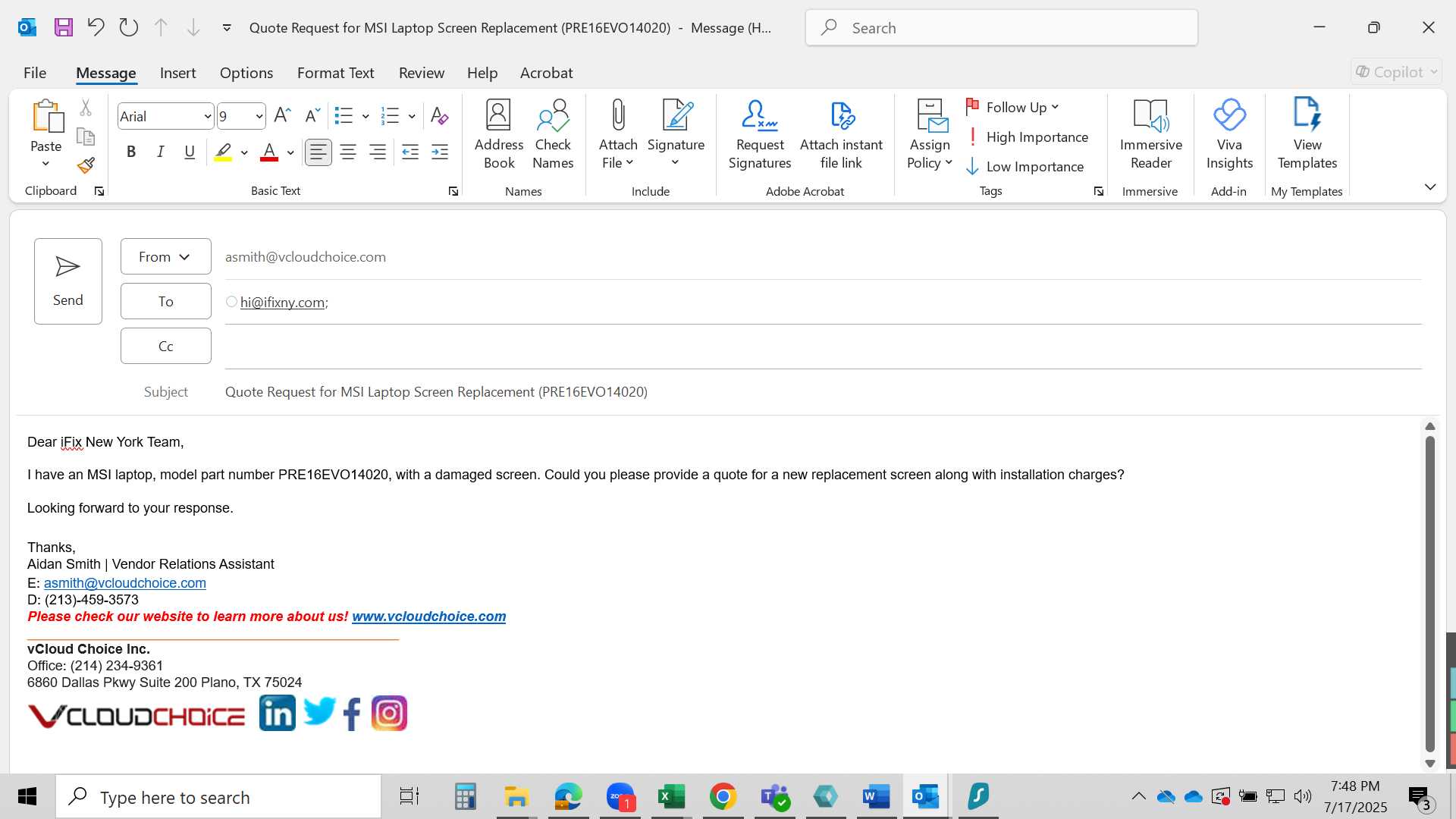
Task: Click the Outlook Search box
Action: (x=1002, y=28)
